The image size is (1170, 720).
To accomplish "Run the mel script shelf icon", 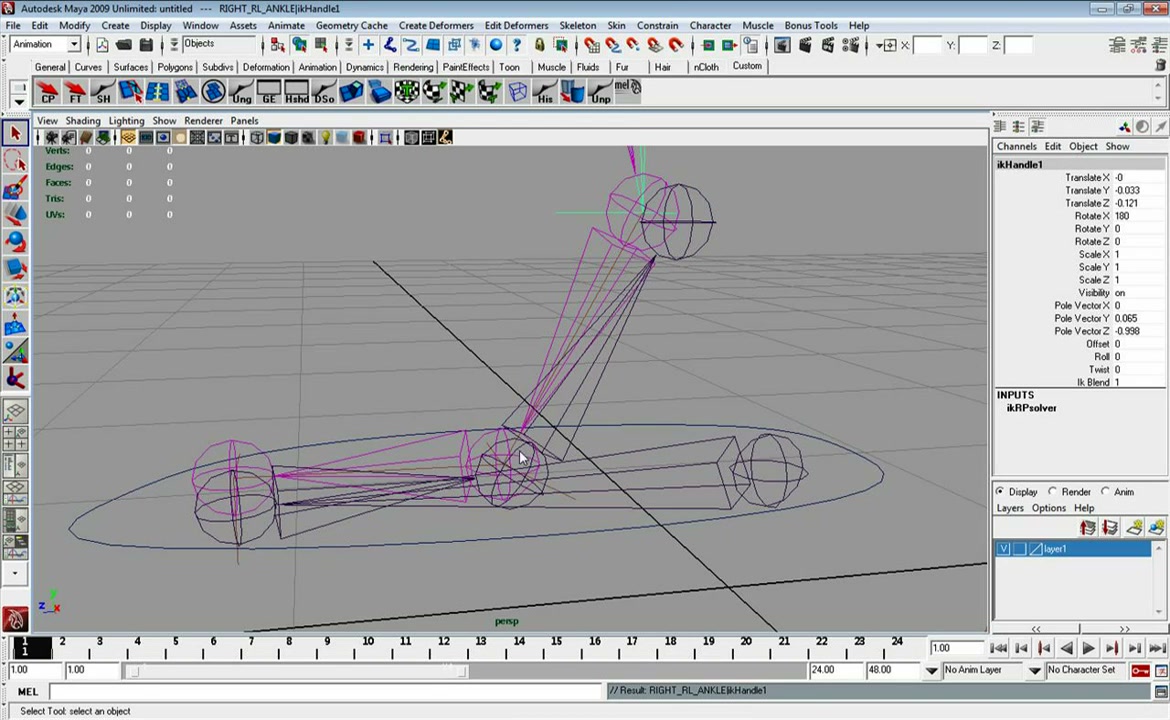I will coord(628,92).
